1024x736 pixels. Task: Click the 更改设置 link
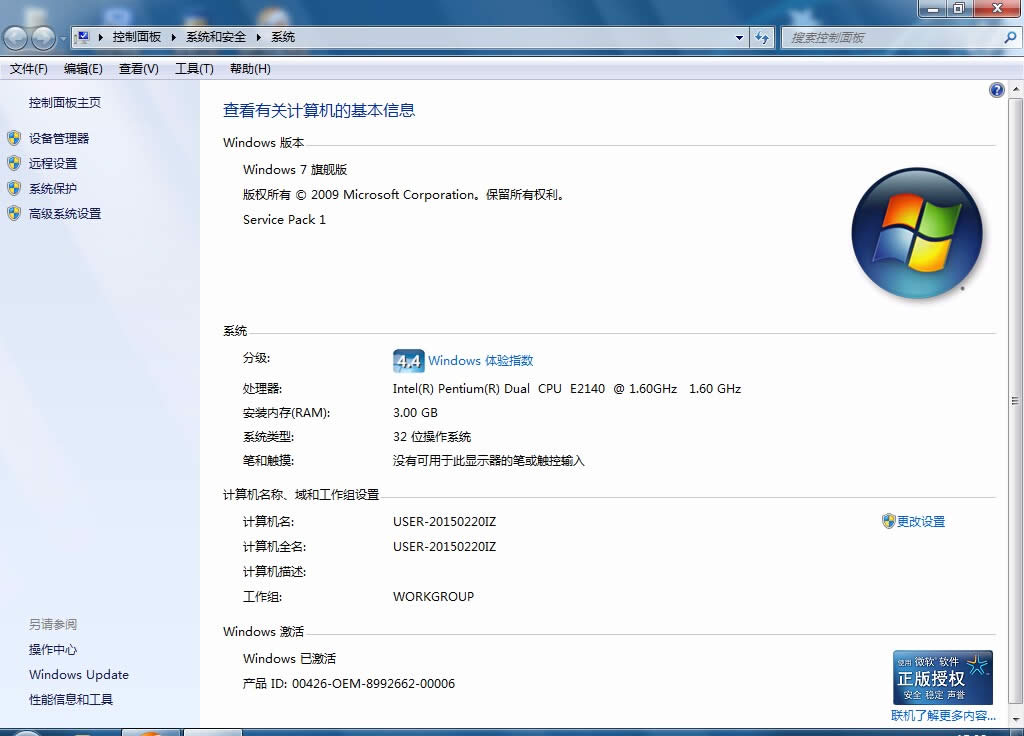coord(920,521)
